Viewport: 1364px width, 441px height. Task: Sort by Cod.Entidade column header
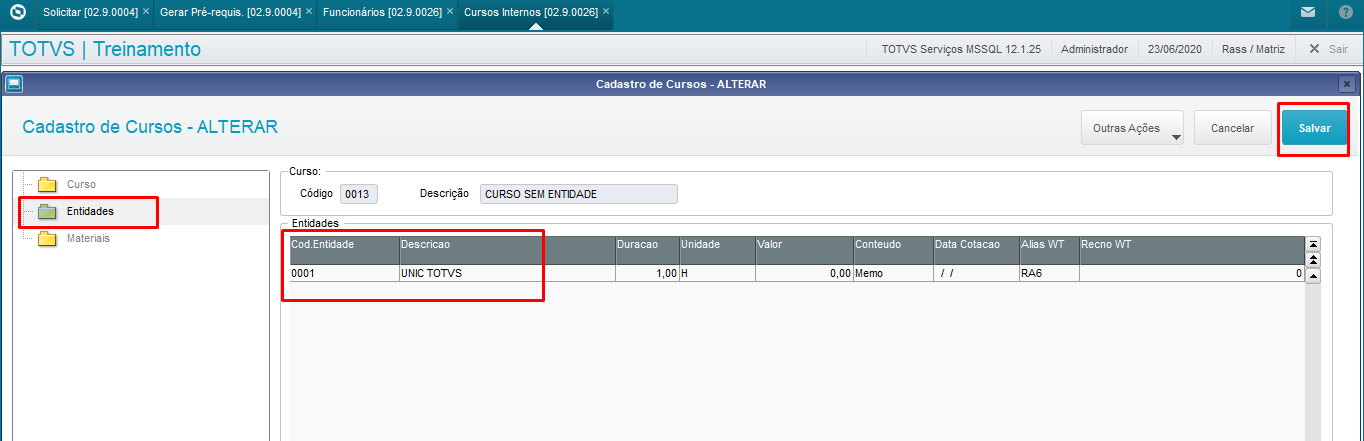tap(344, 250)
